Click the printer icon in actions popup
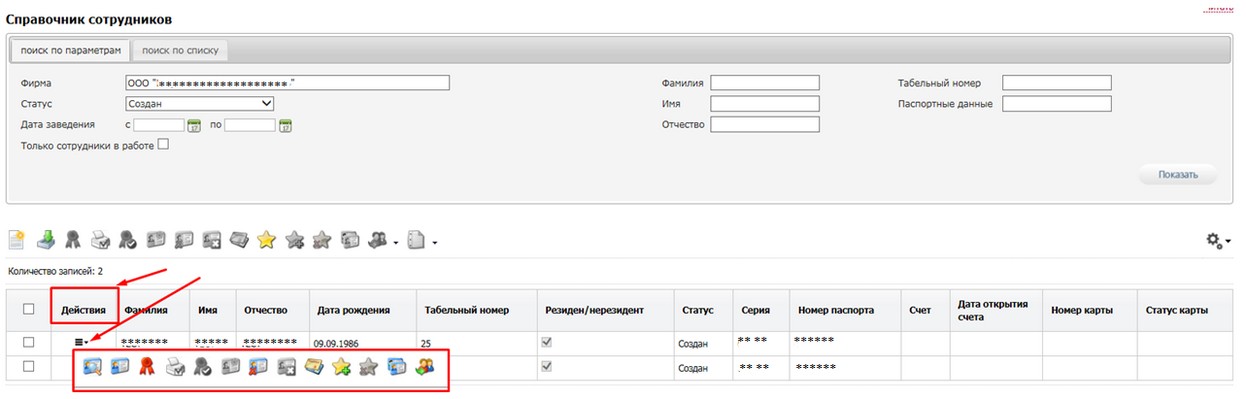The height and width of the screenshot is (399, 1246). (x=175, y=367)
